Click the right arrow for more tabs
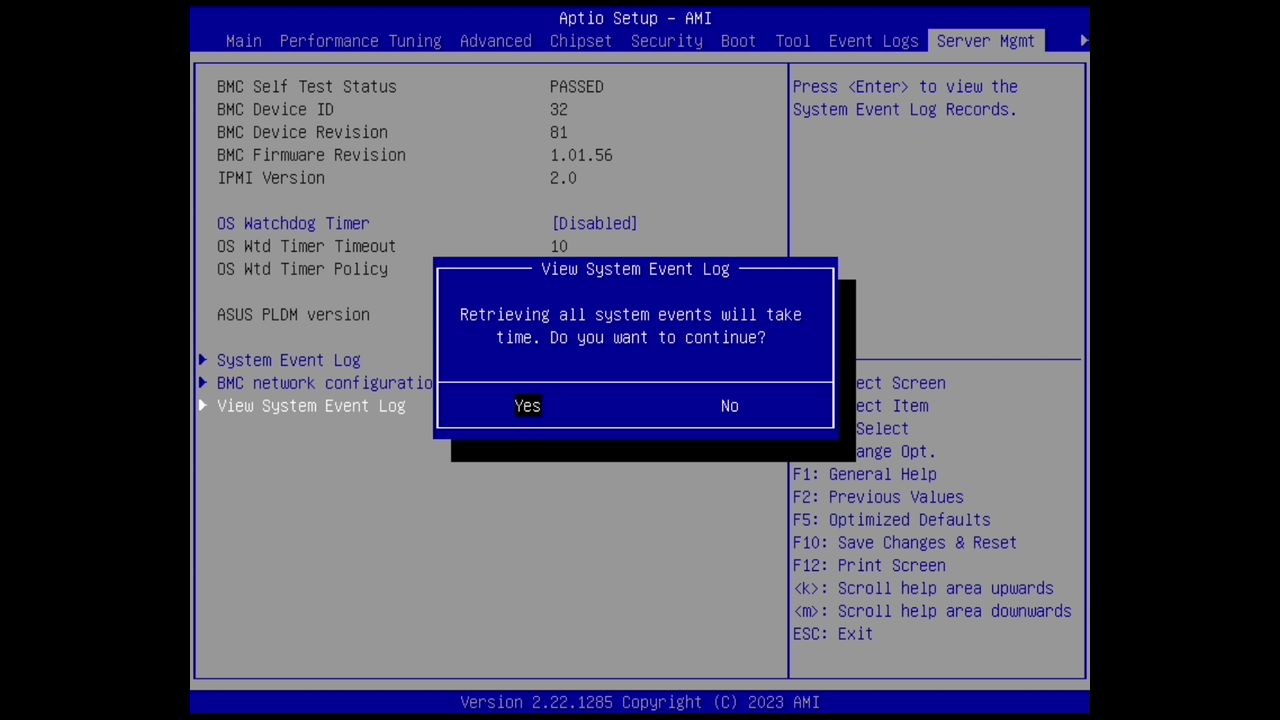The height and width of the screenshot is (720, 1280). (x=1084, y=41)
